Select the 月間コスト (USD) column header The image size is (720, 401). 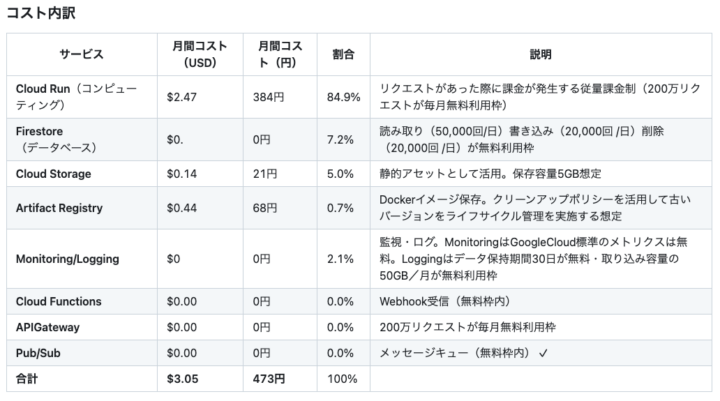point(201,54)
